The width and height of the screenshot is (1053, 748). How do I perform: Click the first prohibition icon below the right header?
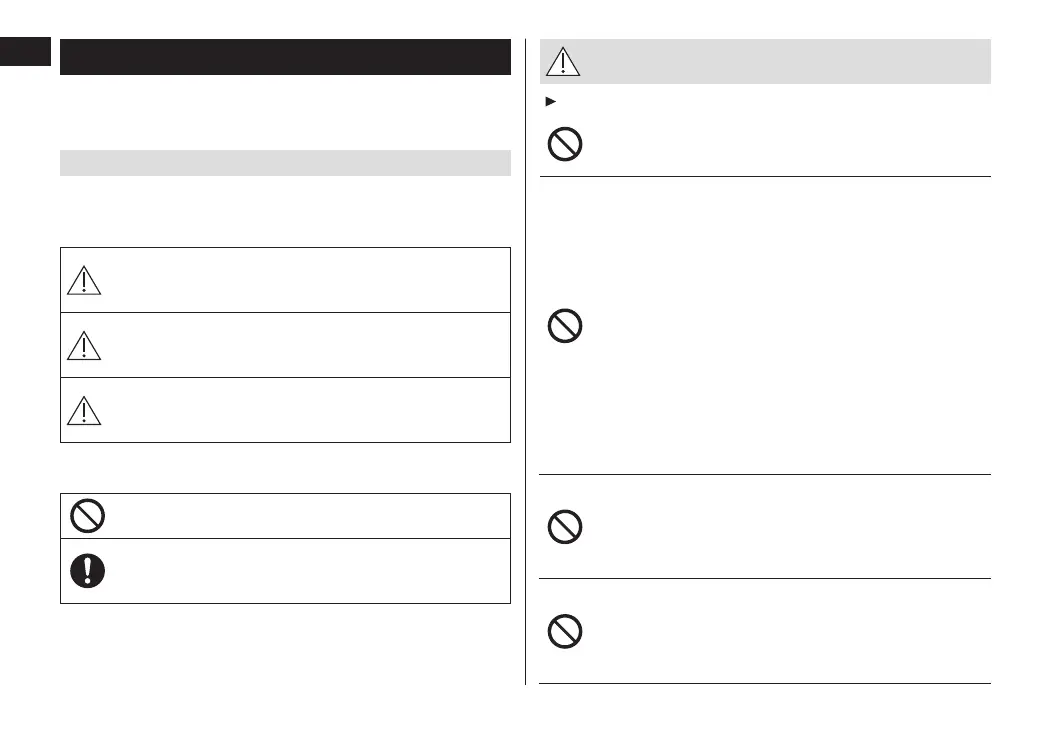pyautogui.click(x=566, y=145)
